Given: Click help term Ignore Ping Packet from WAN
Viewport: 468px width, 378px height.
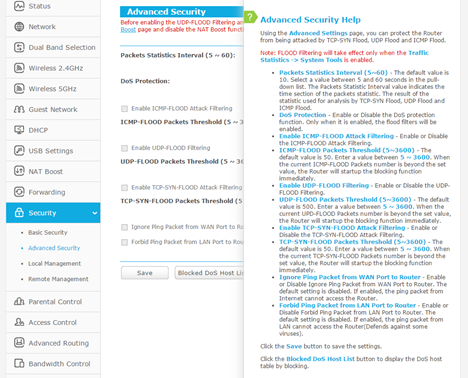Looking at the screenshot, I should click(350, 277).
